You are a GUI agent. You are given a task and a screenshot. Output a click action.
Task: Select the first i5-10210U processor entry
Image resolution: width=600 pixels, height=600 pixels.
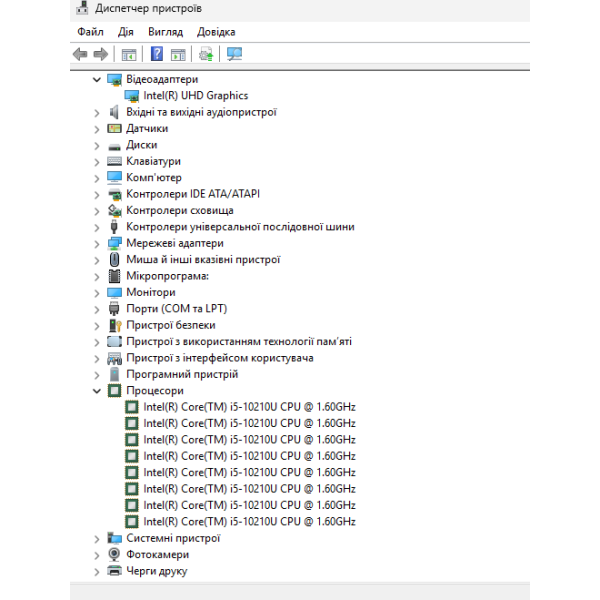coord(249,407)
